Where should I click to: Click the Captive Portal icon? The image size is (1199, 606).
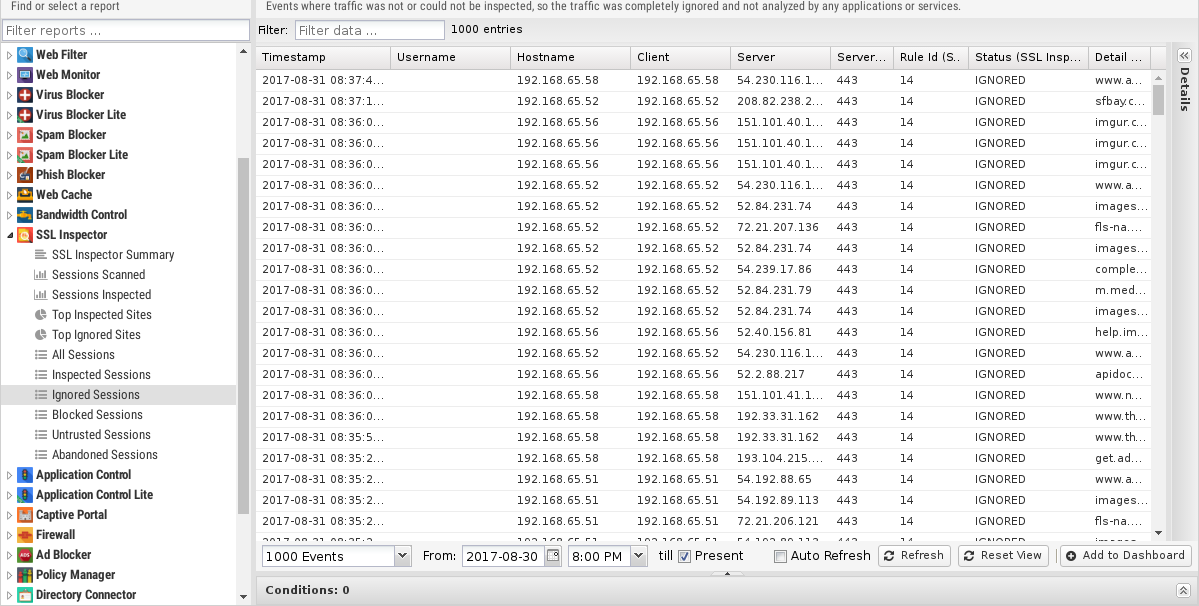click(x=25, y=515)
